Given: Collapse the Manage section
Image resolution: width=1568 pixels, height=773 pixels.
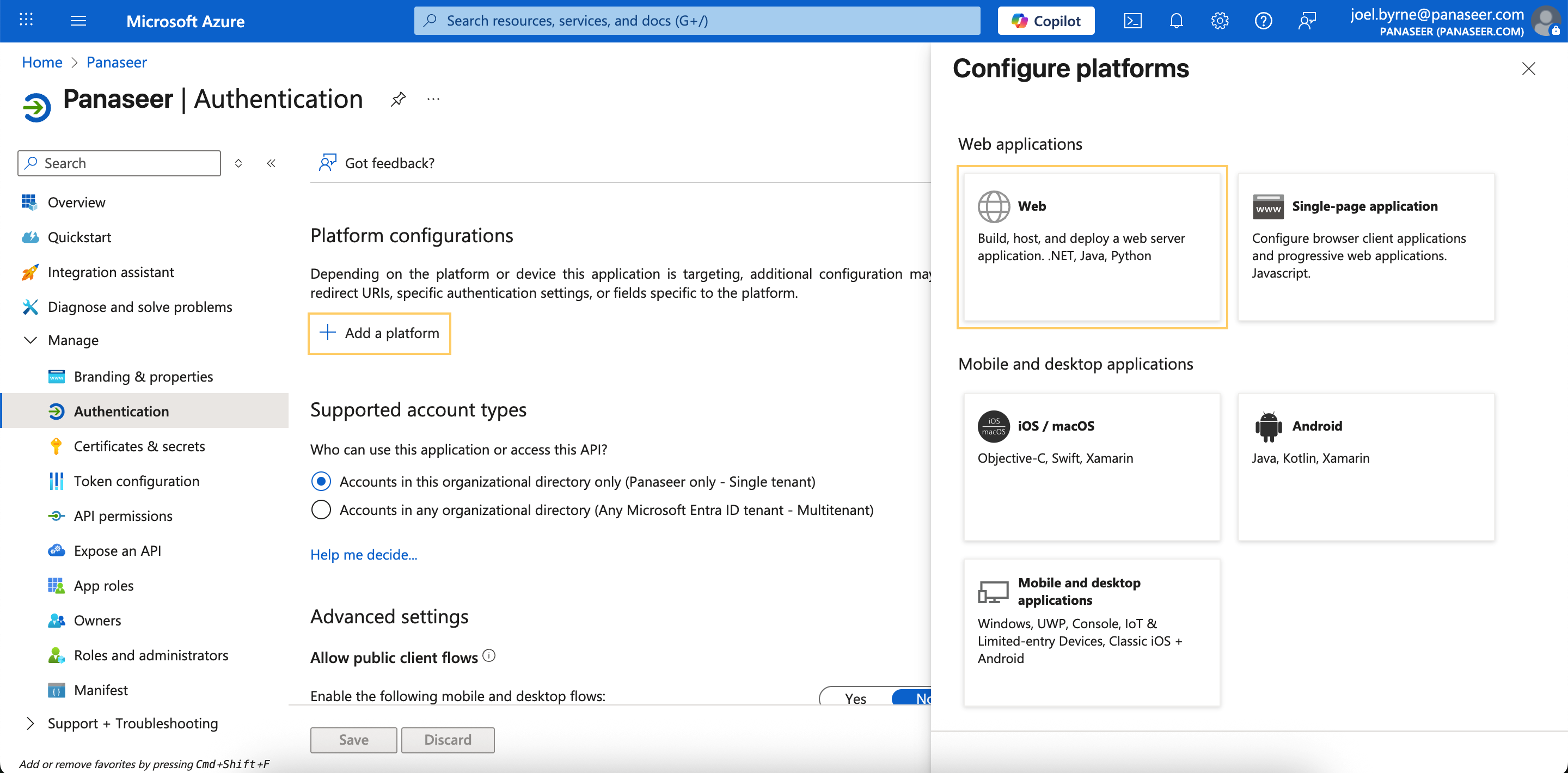Looking at the screenshot, I should (x=29, y=340).
